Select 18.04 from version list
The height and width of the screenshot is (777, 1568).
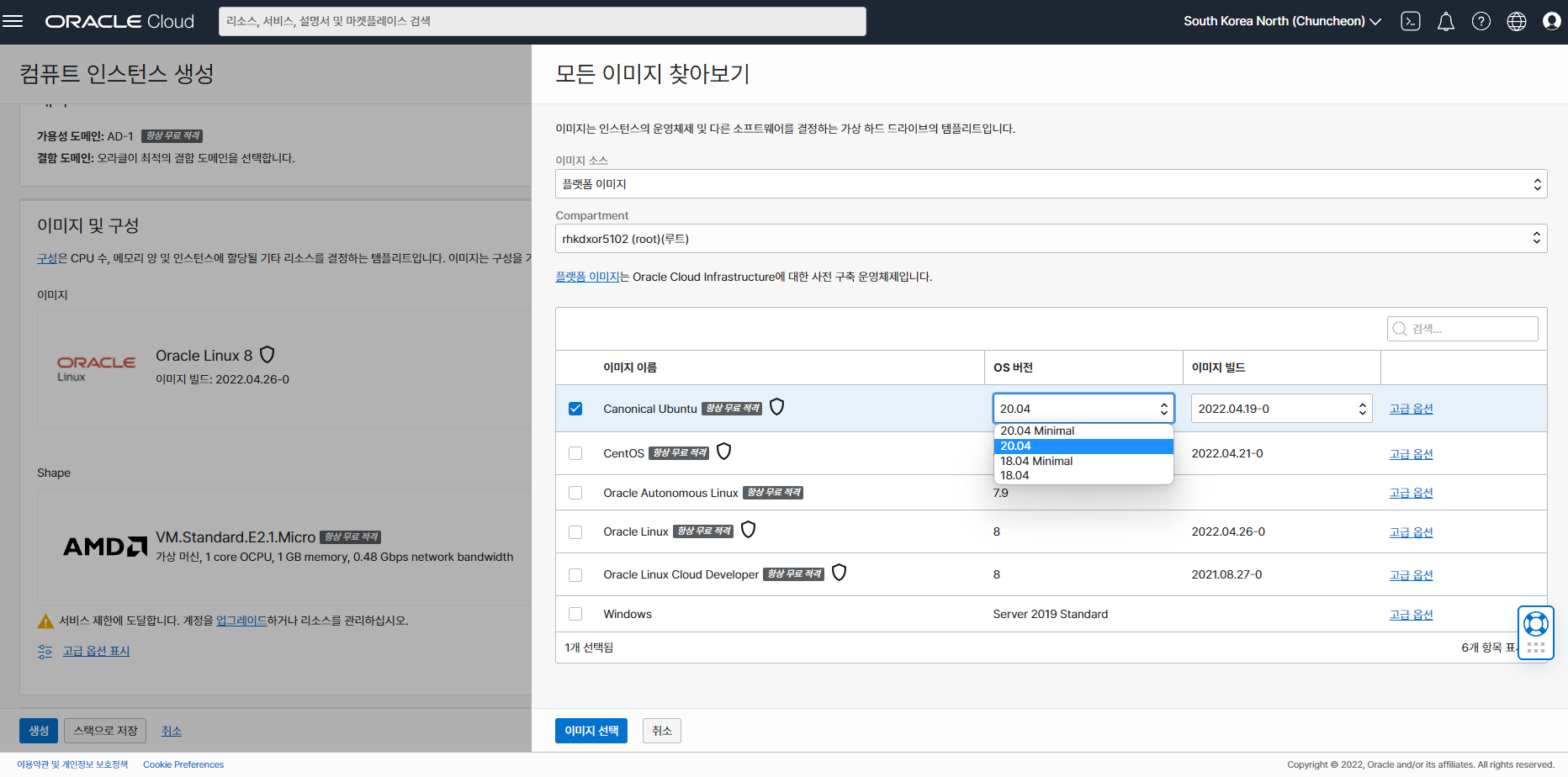[x=1083, y=476]
